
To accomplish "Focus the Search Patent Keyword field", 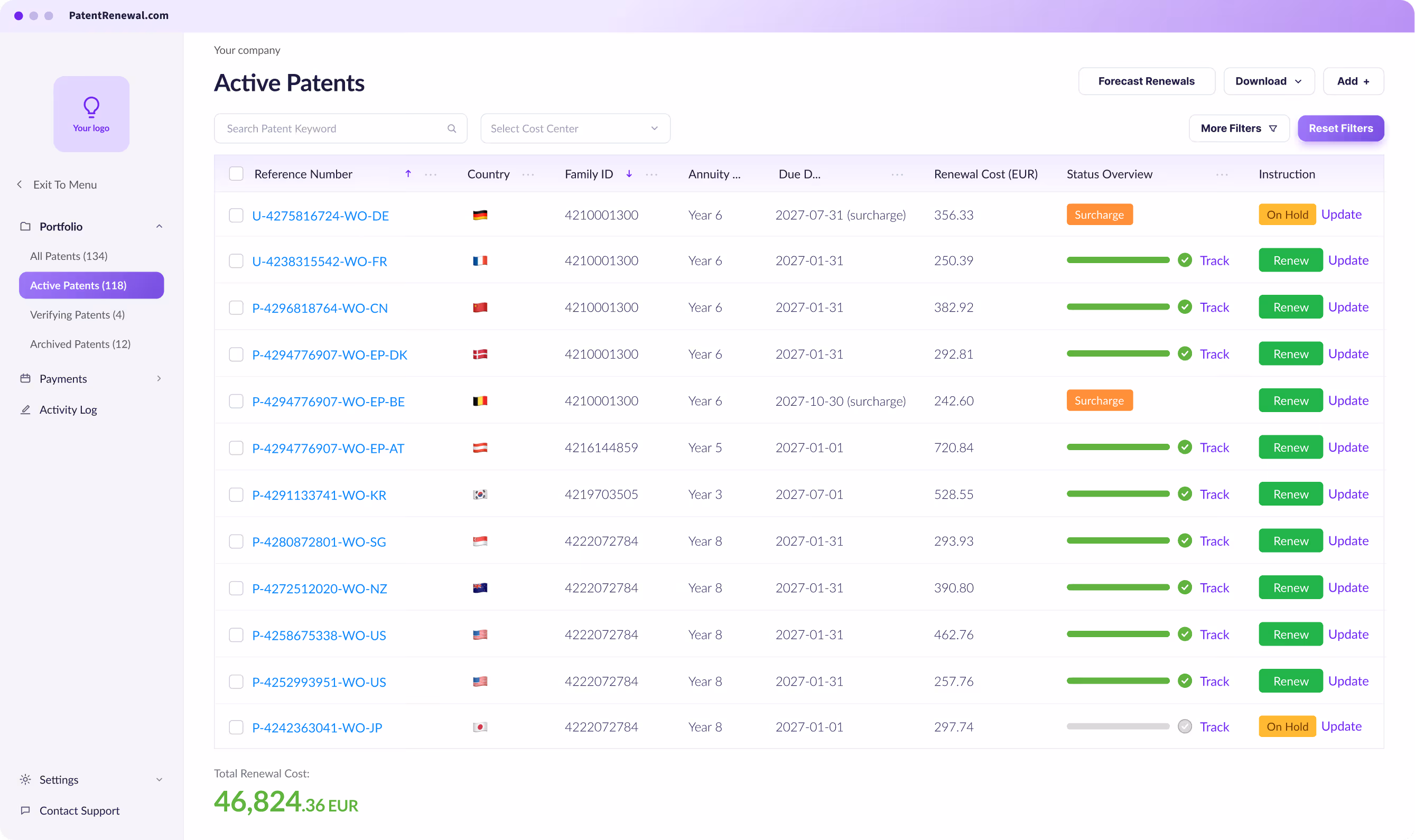I will click(x=340, y=128).
